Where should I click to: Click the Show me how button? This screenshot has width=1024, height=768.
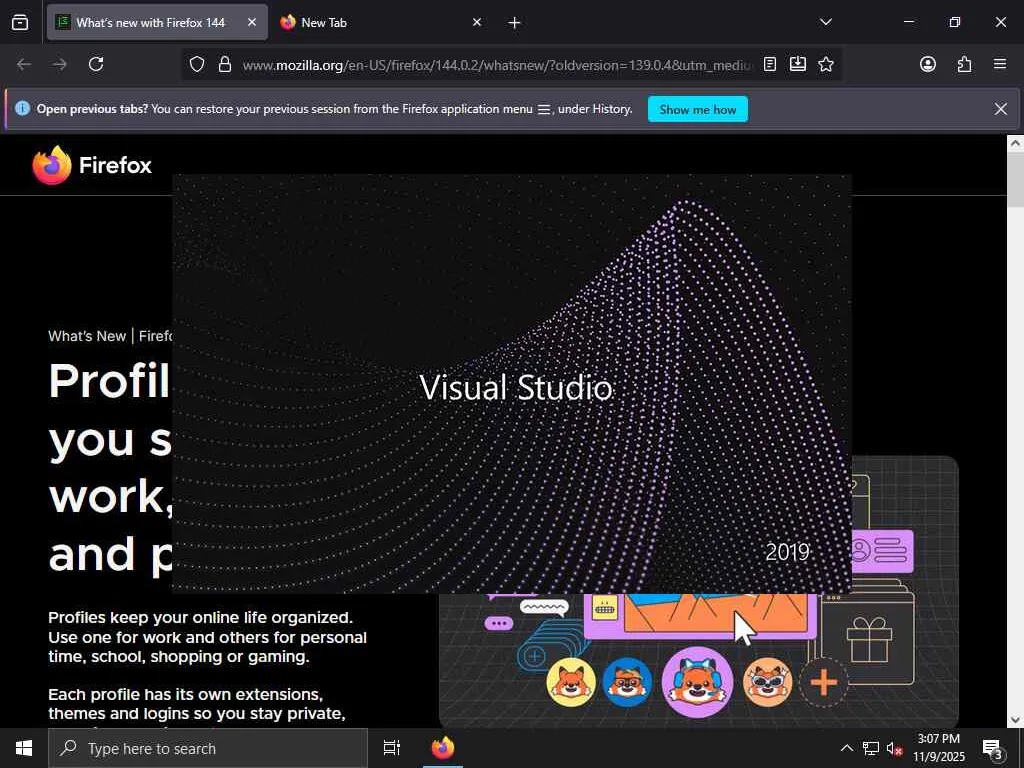pyautogui.click(x=697, y=109)
